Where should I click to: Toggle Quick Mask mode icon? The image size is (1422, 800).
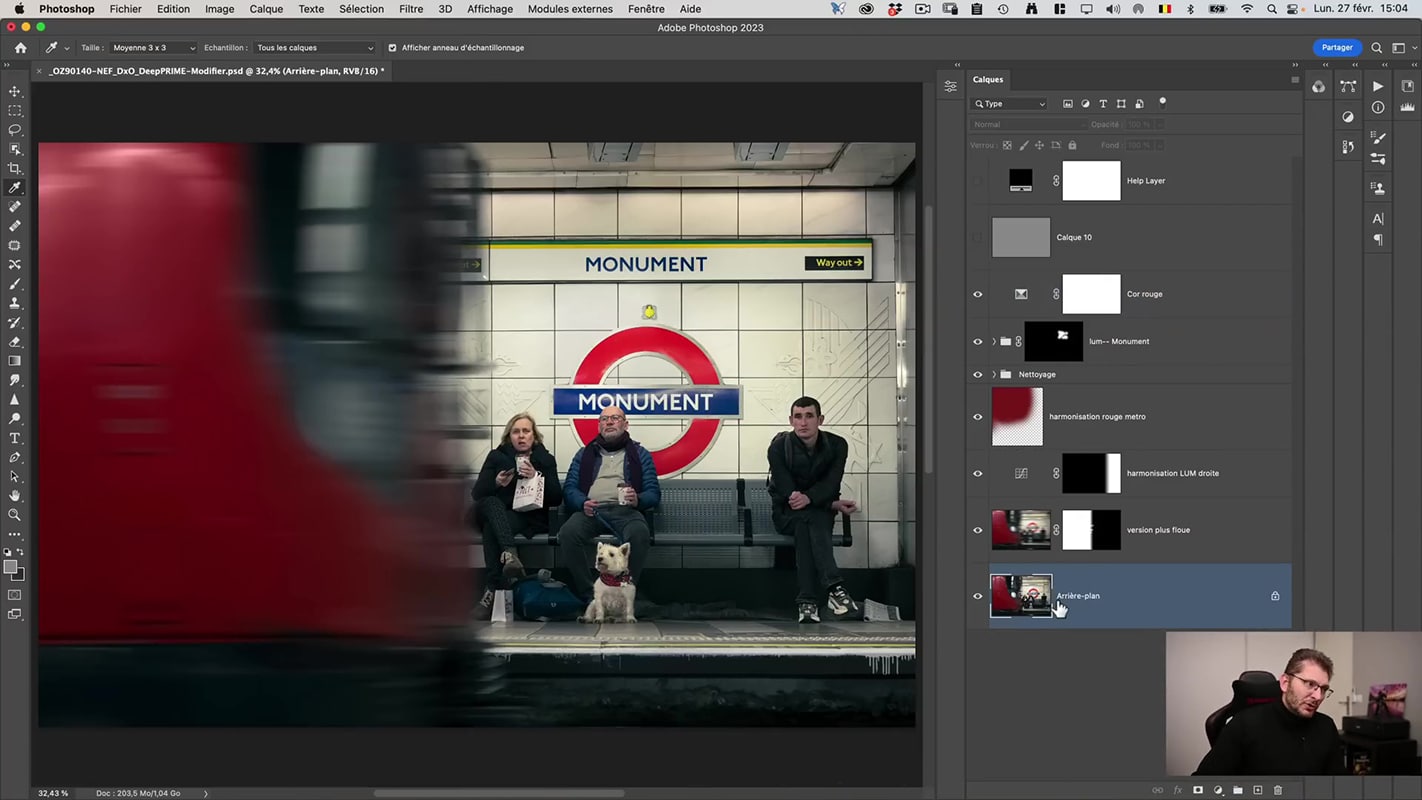(15, 595)
